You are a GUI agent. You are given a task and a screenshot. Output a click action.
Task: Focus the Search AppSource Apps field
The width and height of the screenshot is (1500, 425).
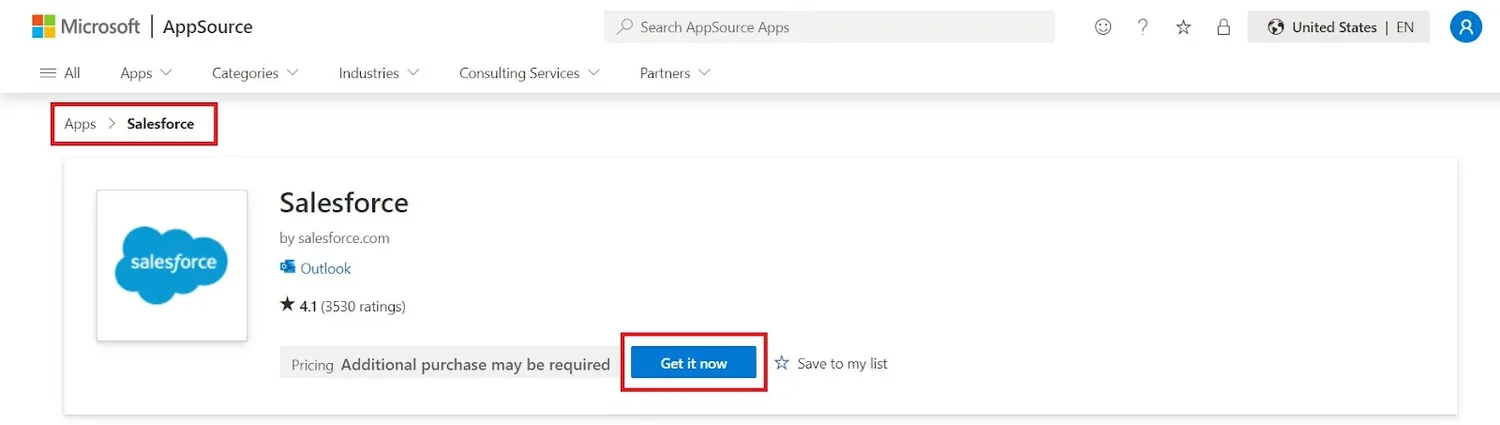click(829, 27)
